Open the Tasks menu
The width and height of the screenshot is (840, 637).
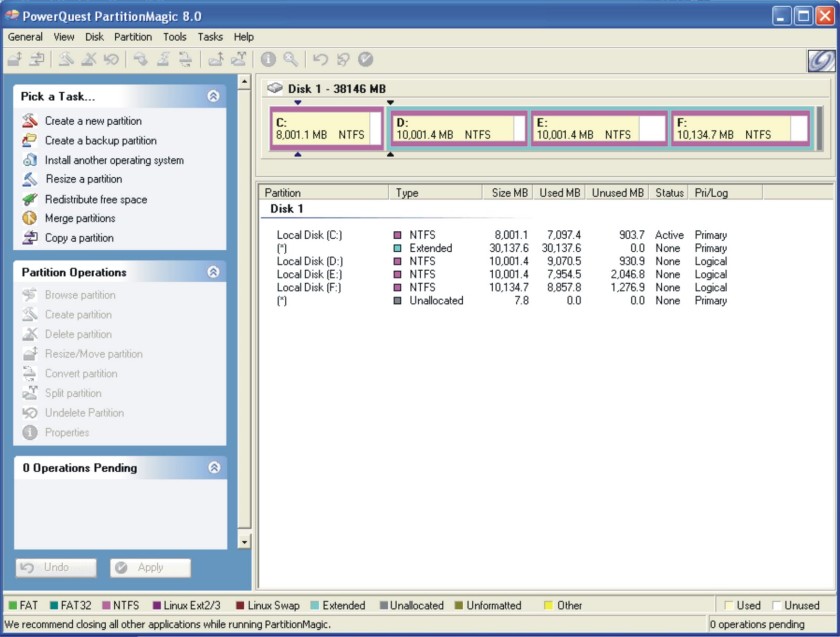tap(210, 37)
